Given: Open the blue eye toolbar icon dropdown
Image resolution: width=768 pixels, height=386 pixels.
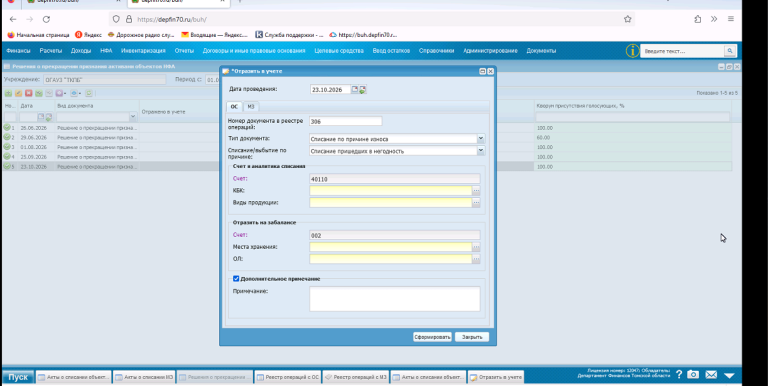Looking at the screenshot, I should click(75, 93).
